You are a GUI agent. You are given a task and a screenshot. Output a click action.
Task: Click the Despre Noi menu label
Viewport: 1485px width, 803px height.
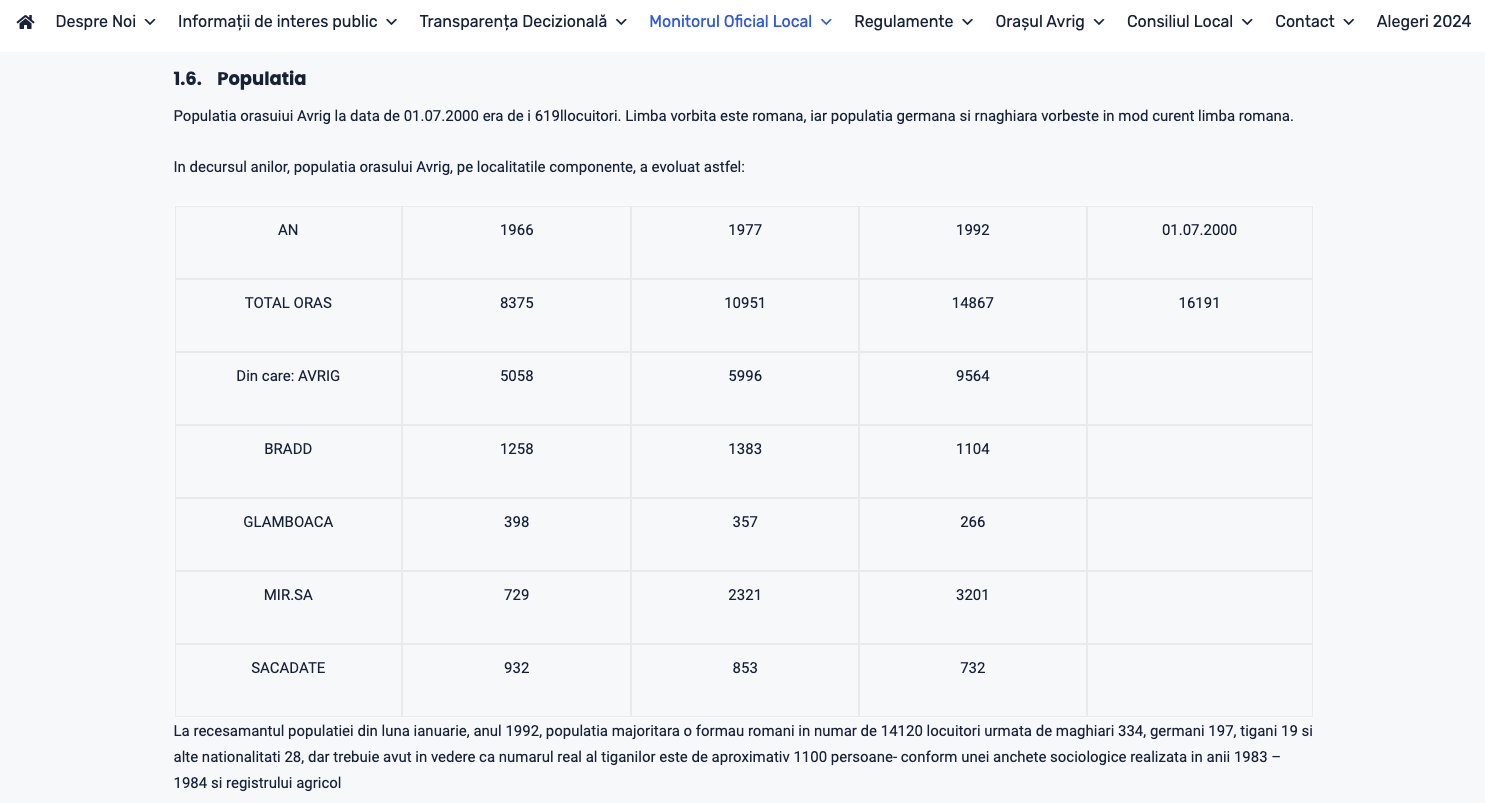point(96,21)
